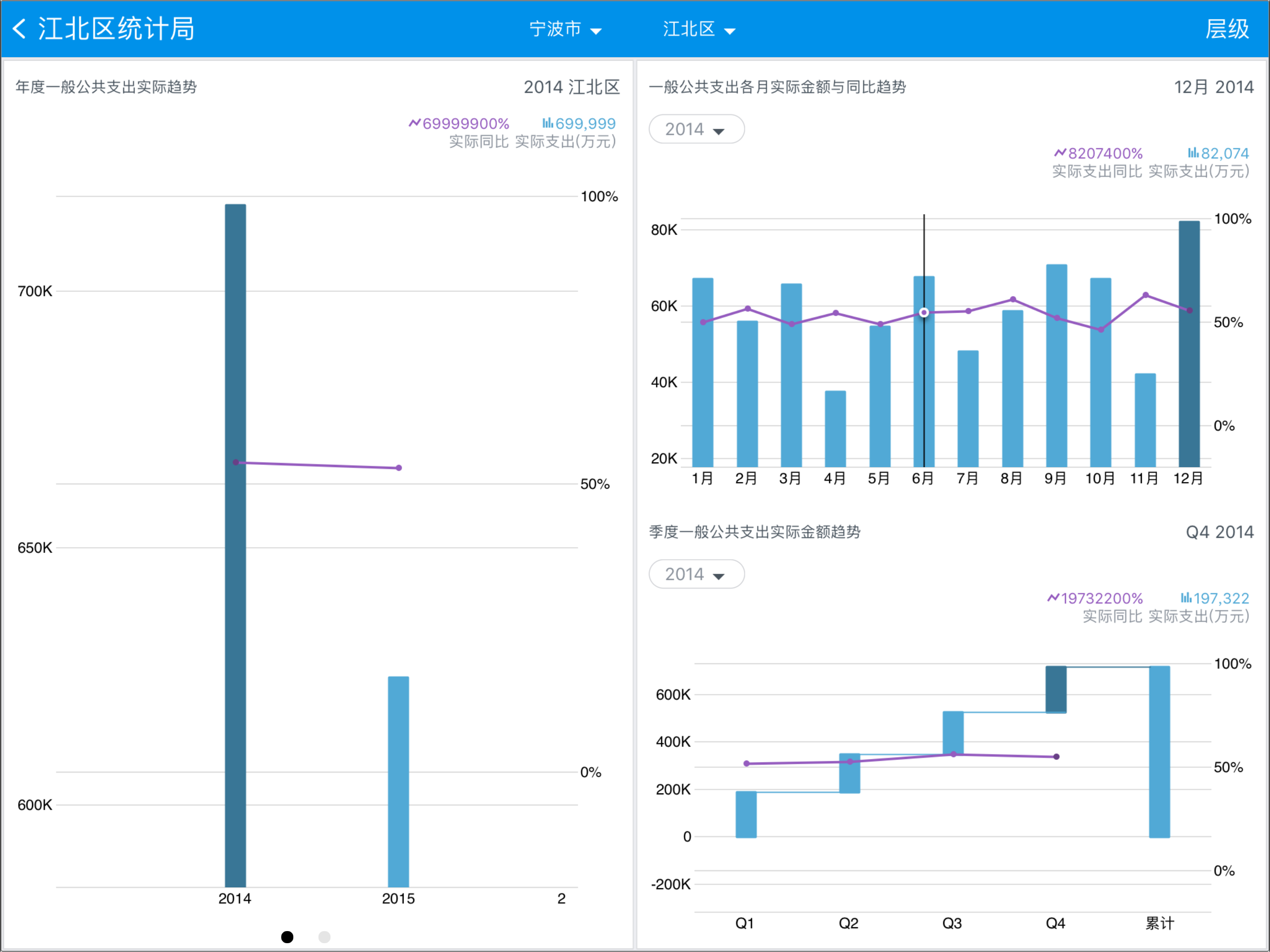Click the 10月 bar in monthly chart
The image size is (1270, 952).
tap(1101, 372)
